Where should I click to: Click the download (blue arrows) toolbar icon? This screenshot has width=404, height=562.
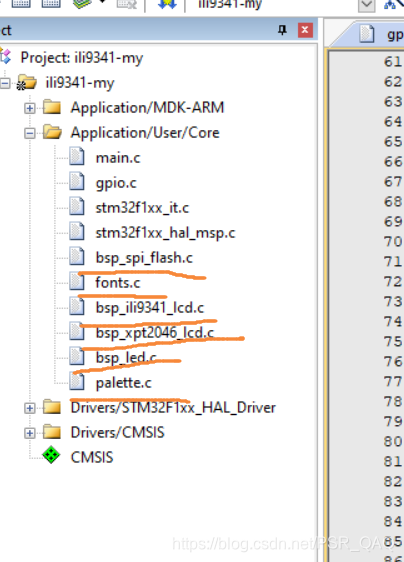pos(167,4)
